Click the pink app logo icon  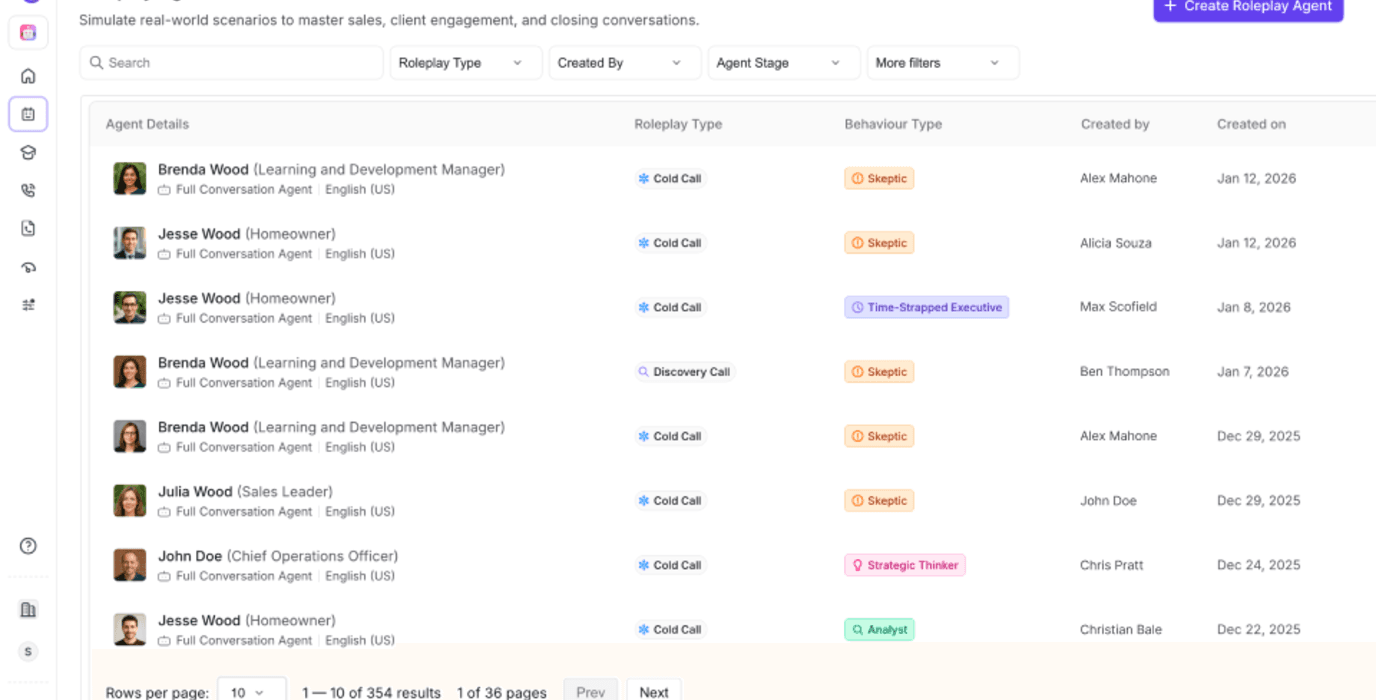28,33
